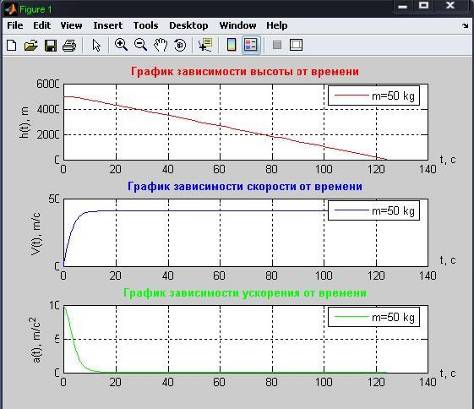The image size is (474, 409).
Task: Click the m=50 kg legend in height plot
Action: (374, 96)
